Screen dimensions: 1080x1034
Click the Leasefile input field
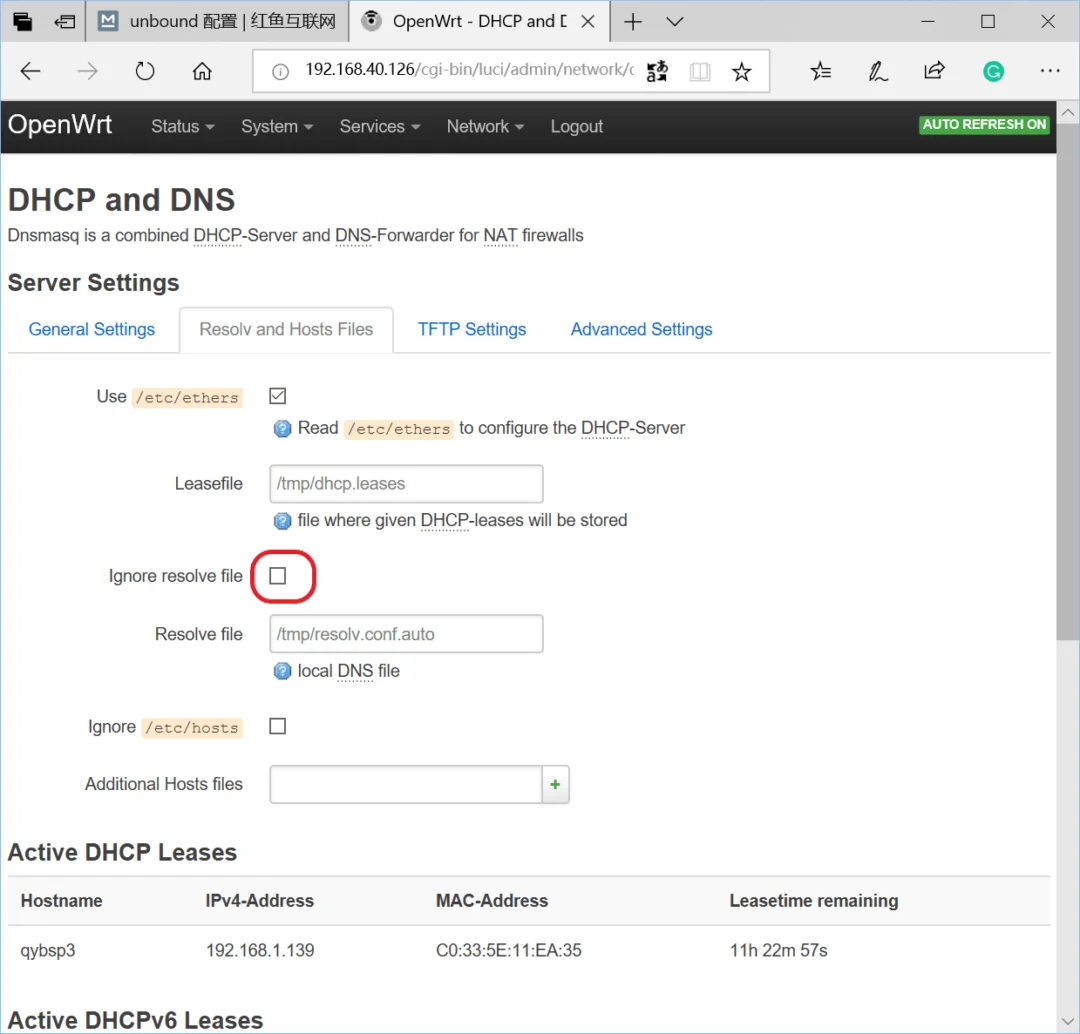(x=406, y=484)
